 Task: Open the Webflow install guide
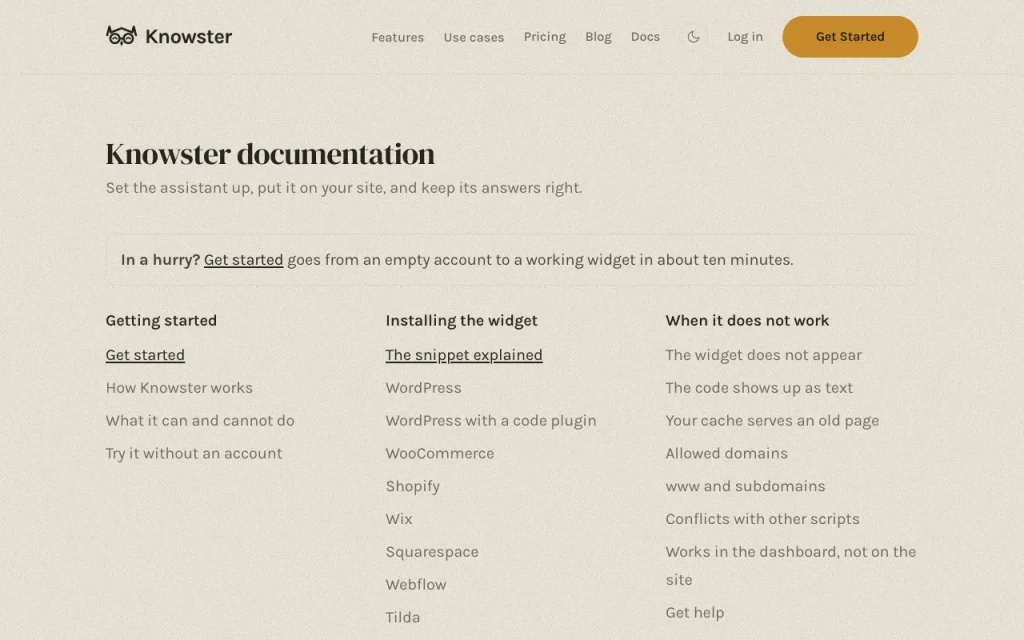click(416, 584)
